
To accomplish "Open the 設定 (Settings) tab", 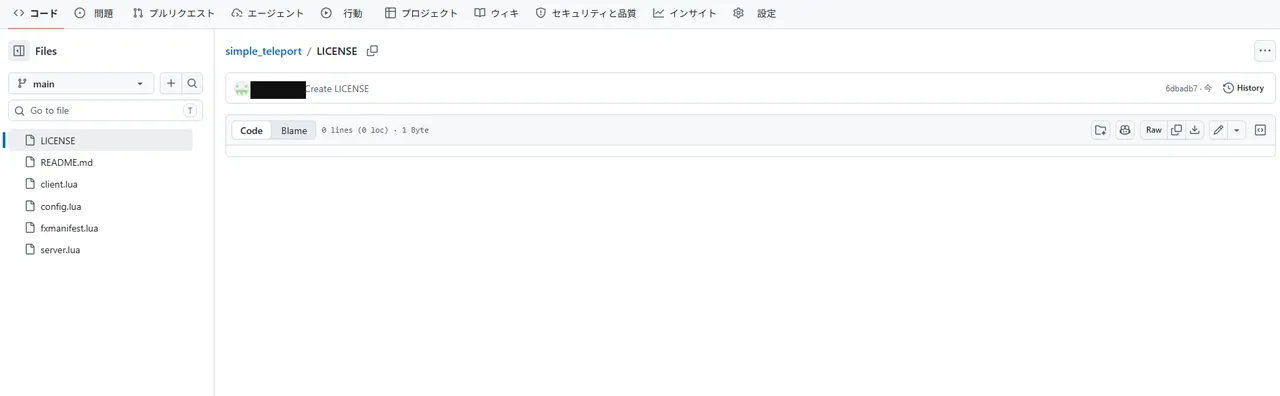I will coord(754,14).
